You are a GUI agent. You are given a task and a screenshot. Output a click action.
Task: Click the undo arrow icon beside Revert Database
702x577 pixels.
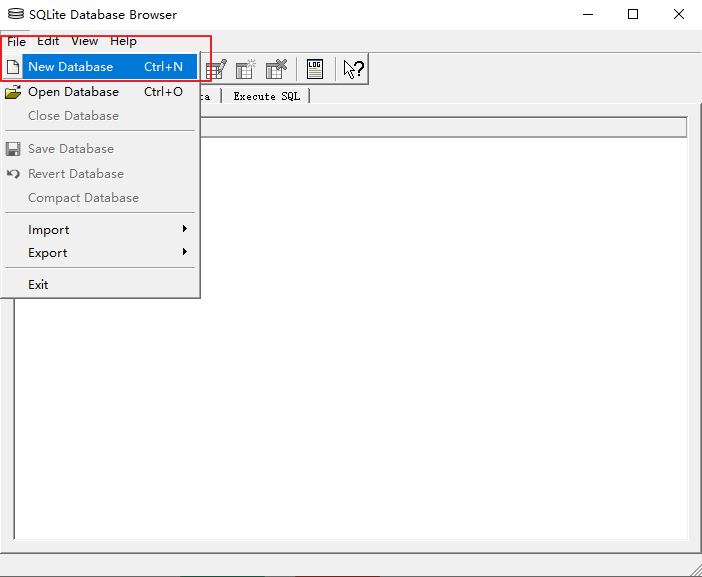(13, 174)
